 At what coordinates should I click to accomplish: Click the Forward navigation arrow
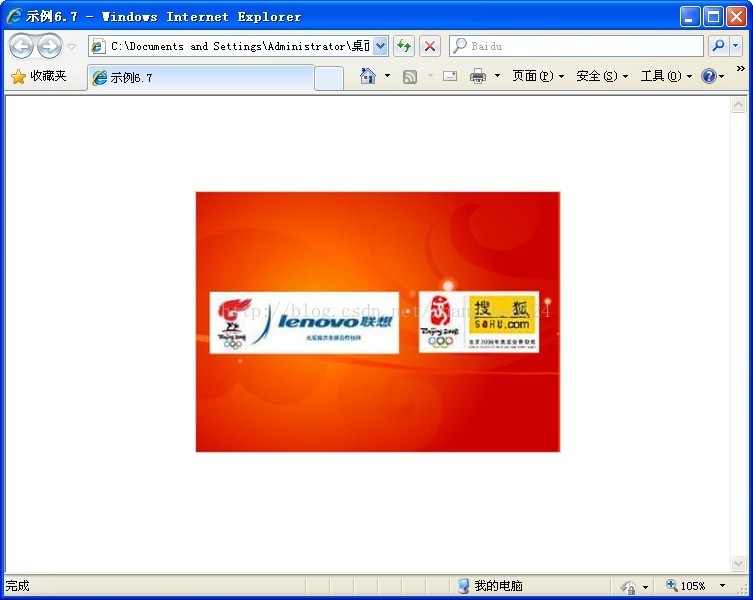pos(49,47)
